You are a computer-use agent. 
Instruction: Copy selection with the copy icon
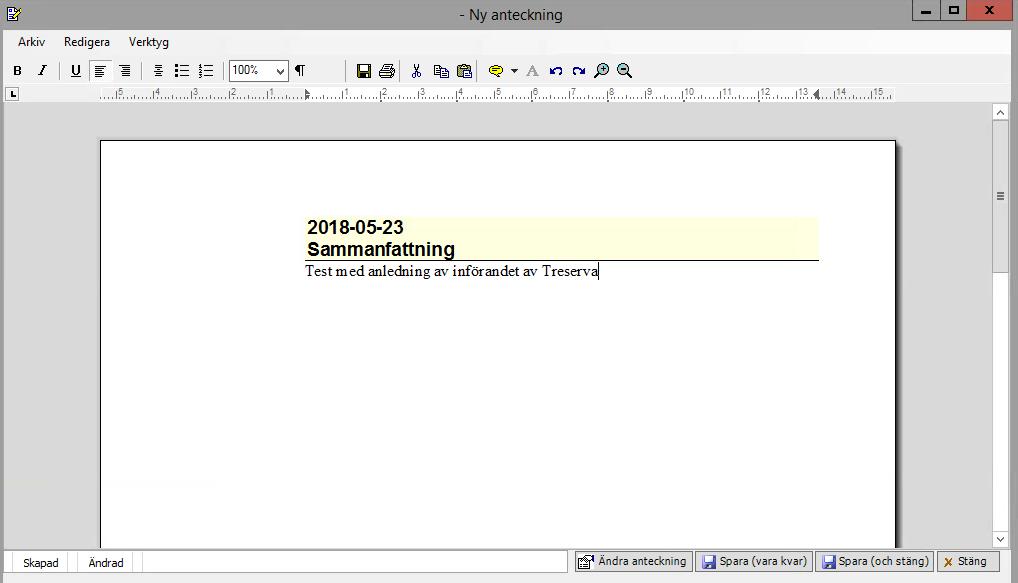(441, 71)
